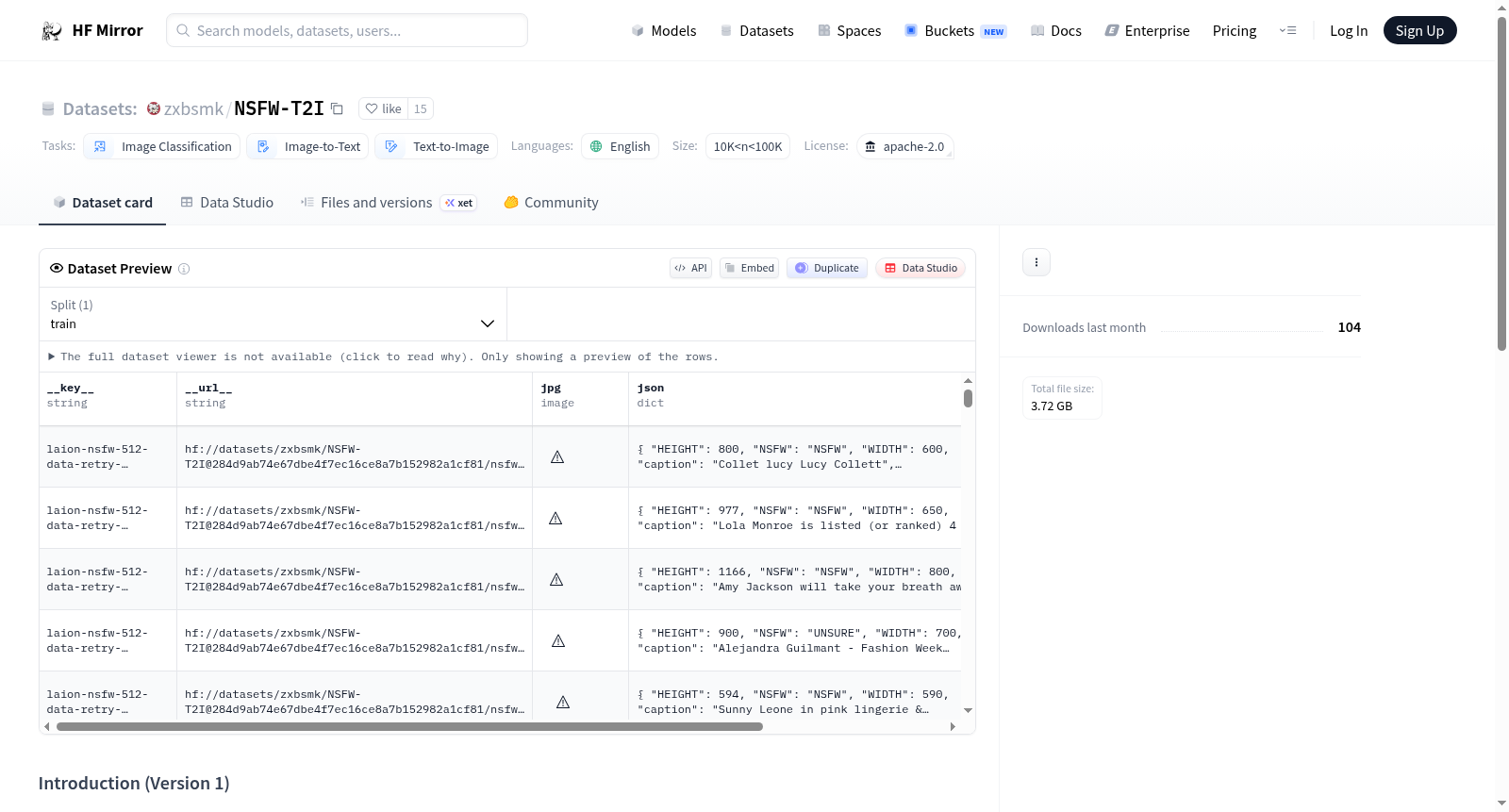Click the caption cell mentioning Lola Monroe
Screen dimensions: 1509x812
point(795,519)
